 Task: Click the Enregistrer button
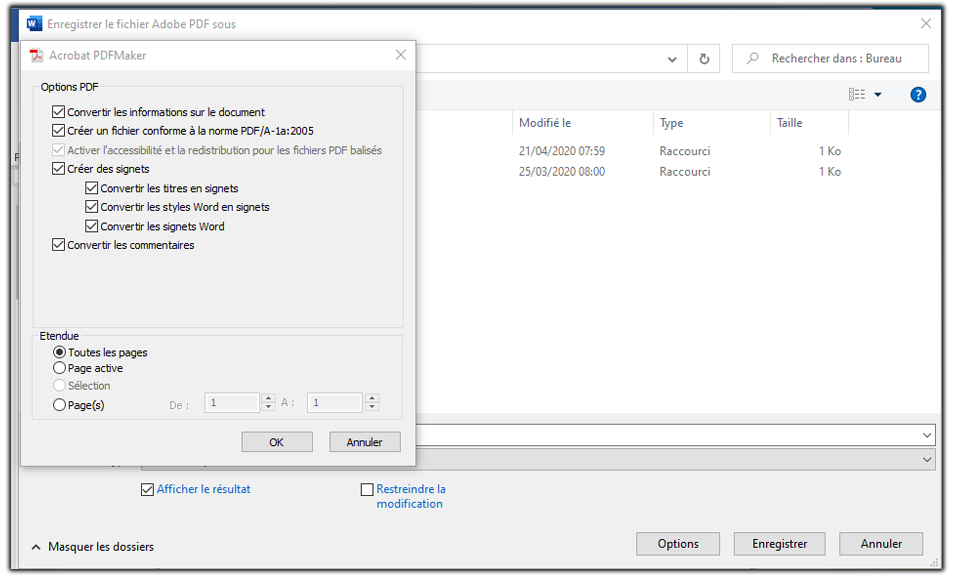(779, 543)
